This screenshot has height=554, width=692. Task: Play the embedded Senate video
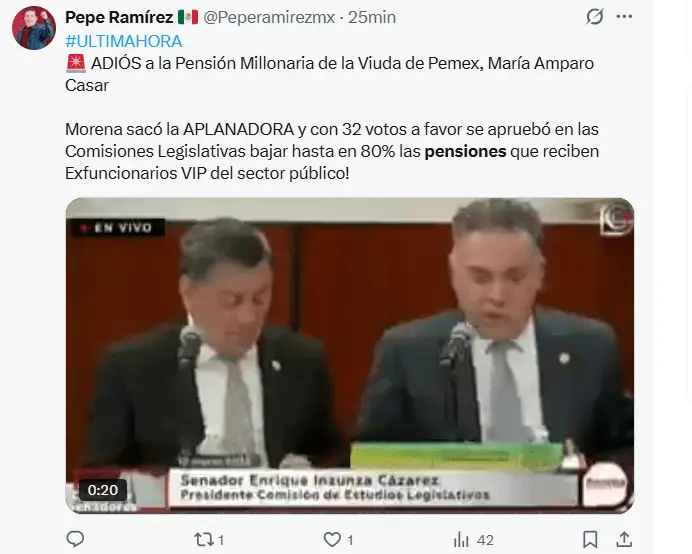350,355
